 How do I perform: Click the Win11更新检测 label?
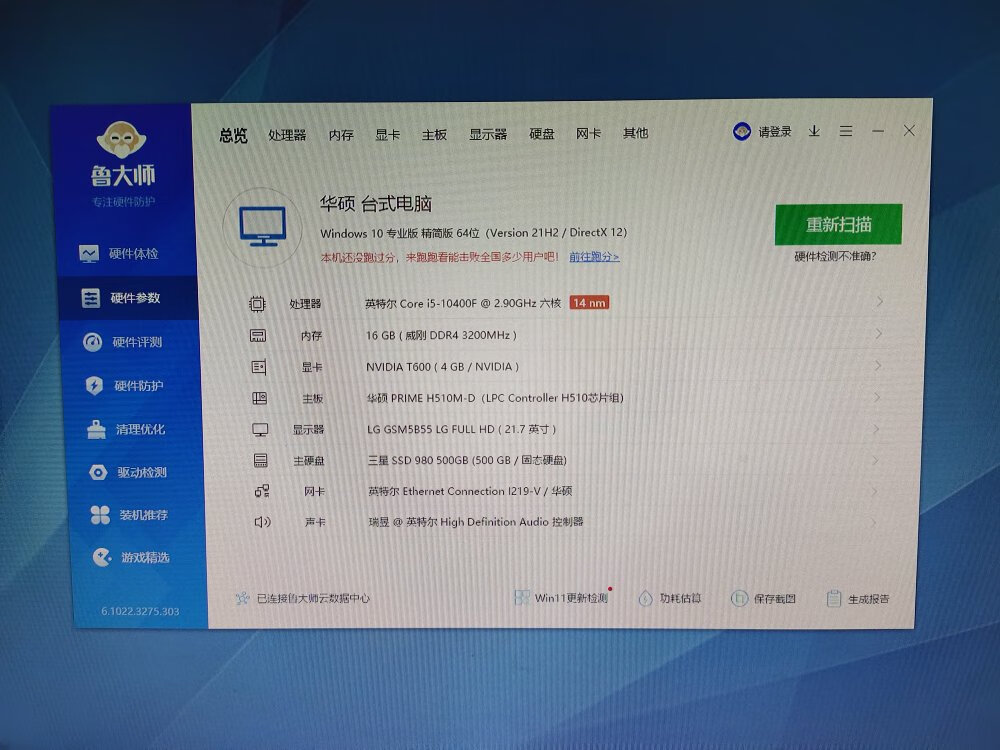click(x=571, y=598)
